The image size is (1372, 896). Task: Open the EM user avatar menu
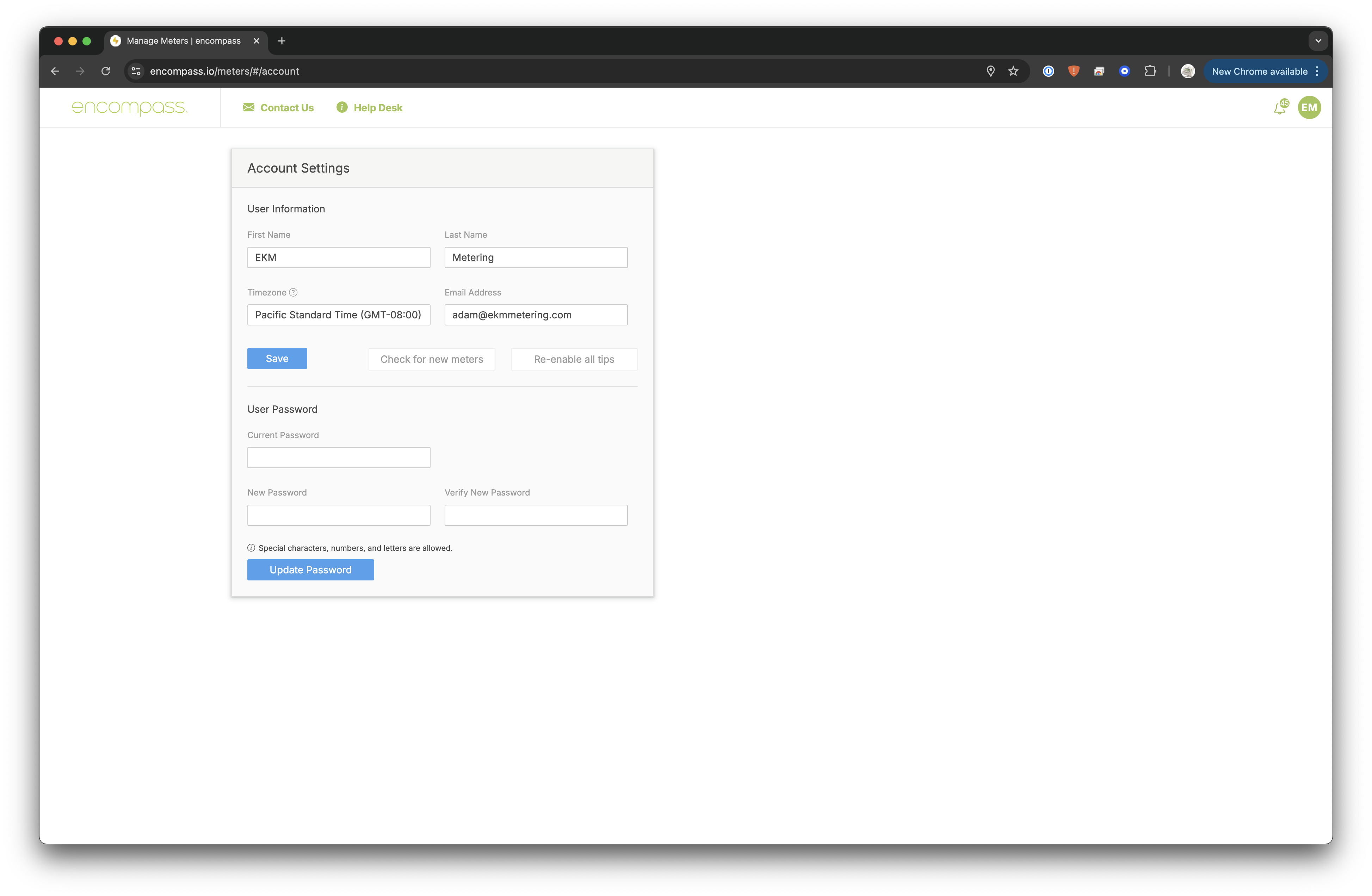coord(1309,108)
